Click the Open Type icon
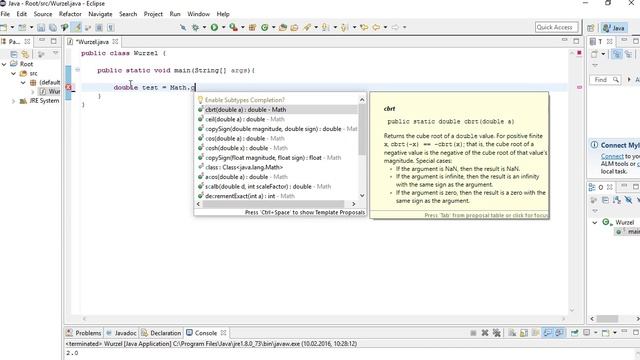 [283, 27]
